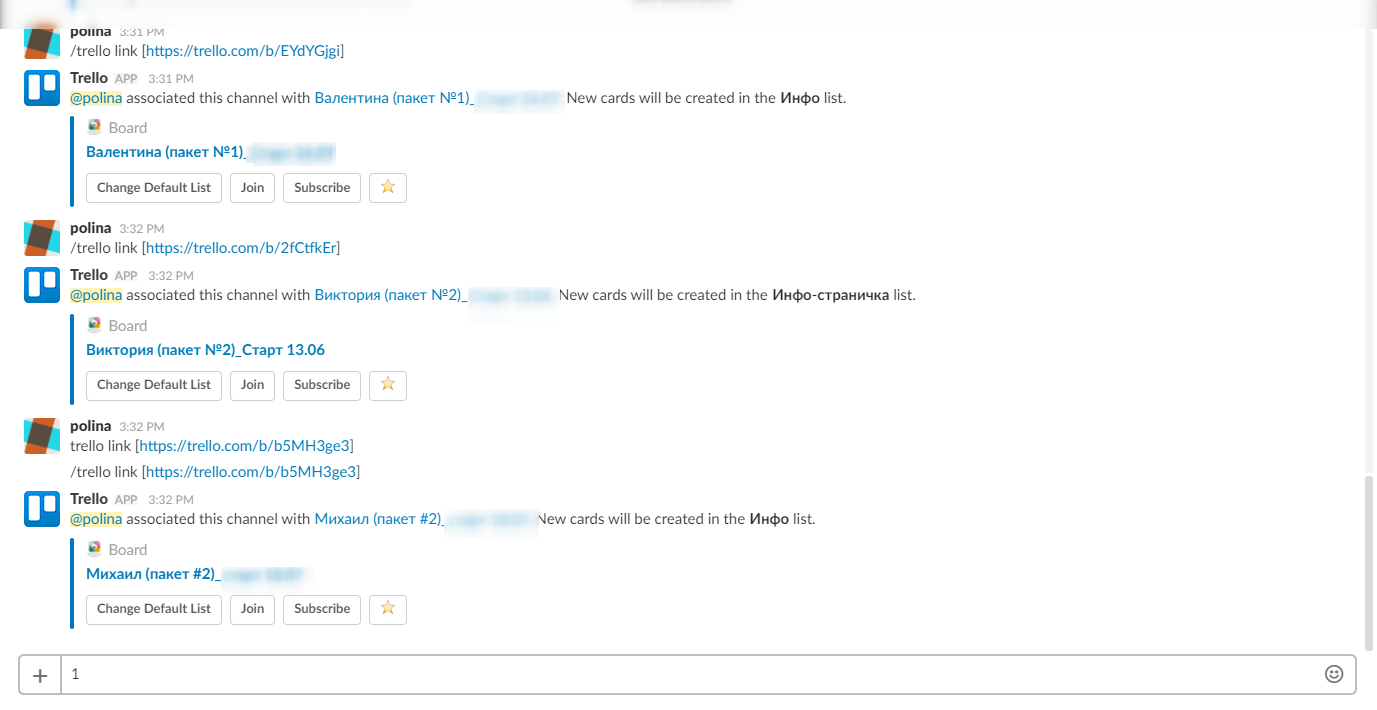Open the emoji picker smiley icon
The height and width of the screenshot is (710, 1377).
pyautogui.click(x=1333, y=674)
